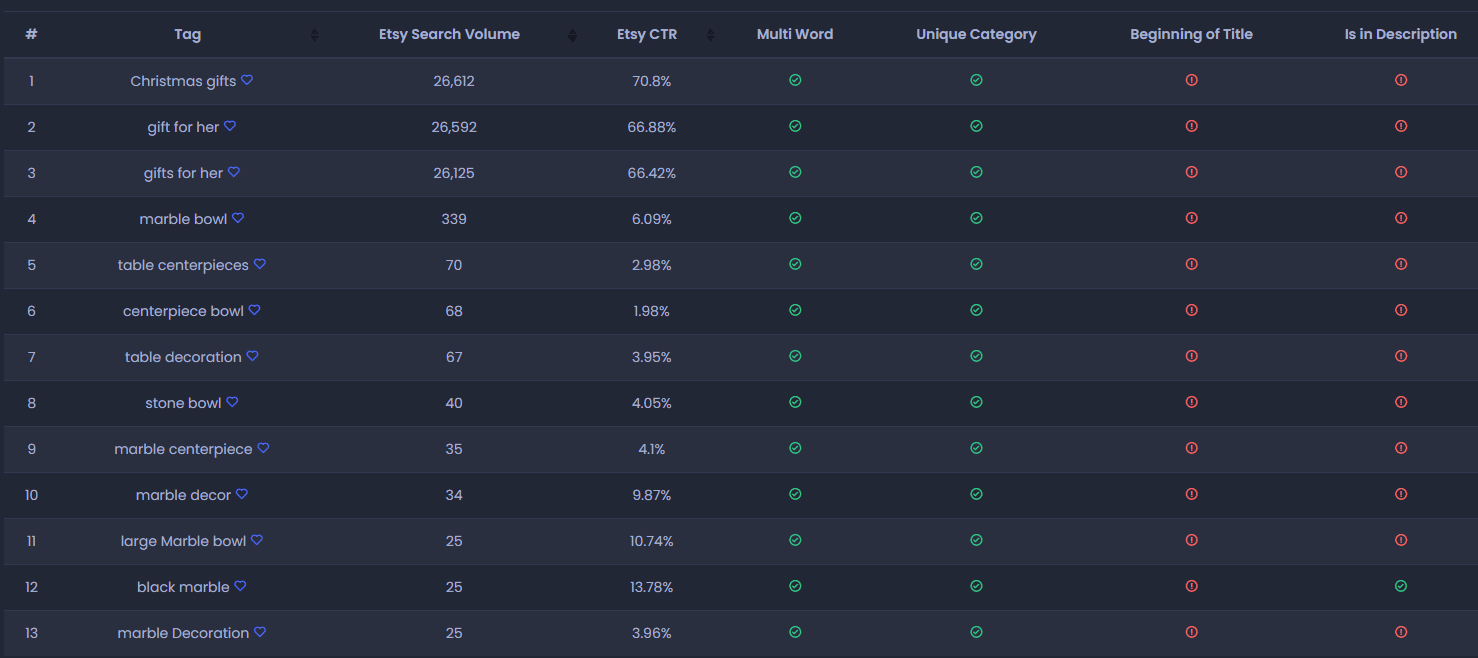Click Multi Word check icon for 'marble Decoration'
Screen dimensions: 1478x658
coord(795,632)
